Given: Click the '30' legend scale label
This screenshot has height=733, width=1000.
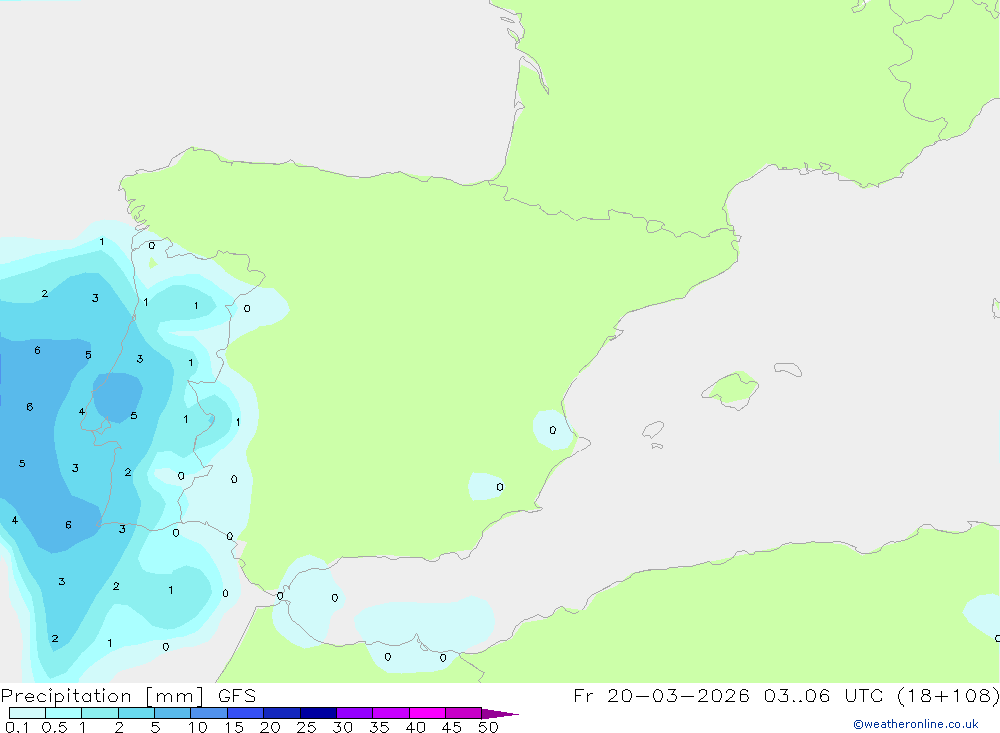Looking at the screenshot, I should pyautogui.click(x=343, y=727).
